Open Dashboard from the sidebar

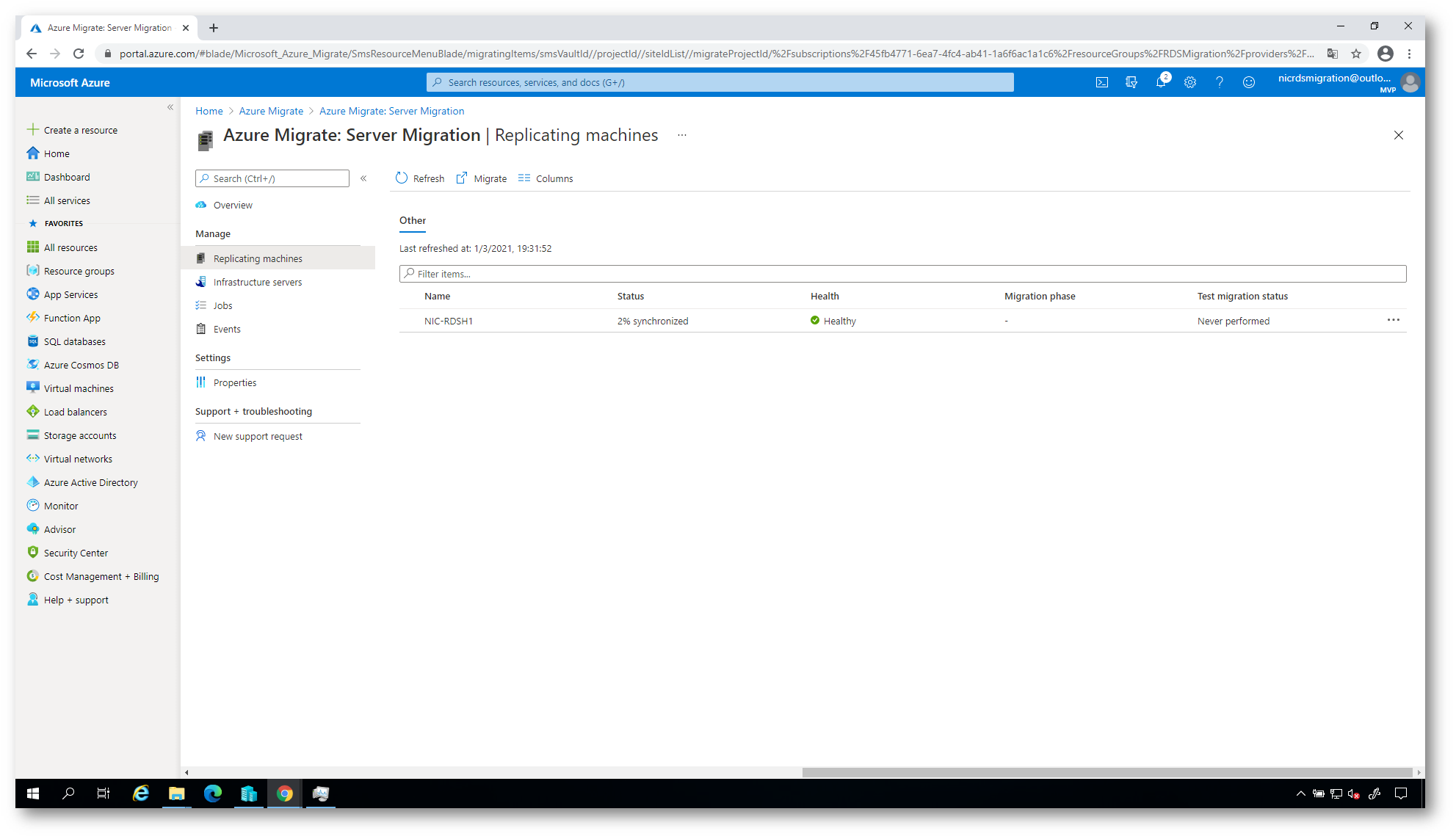(x=59, y=177)
